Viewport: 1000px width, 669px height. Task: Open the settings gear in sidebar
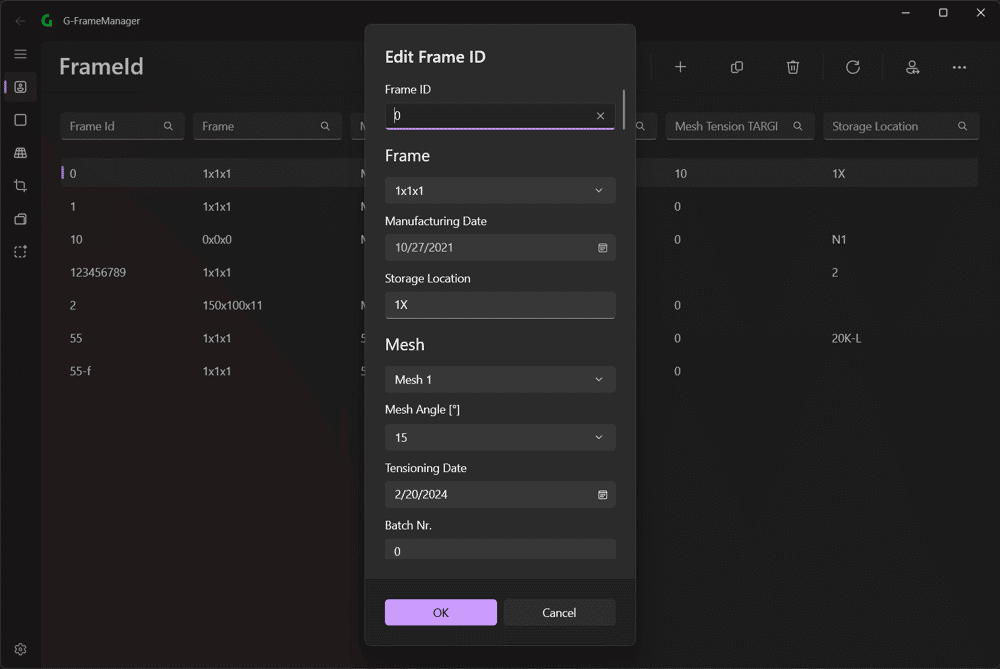coord(20,649)
